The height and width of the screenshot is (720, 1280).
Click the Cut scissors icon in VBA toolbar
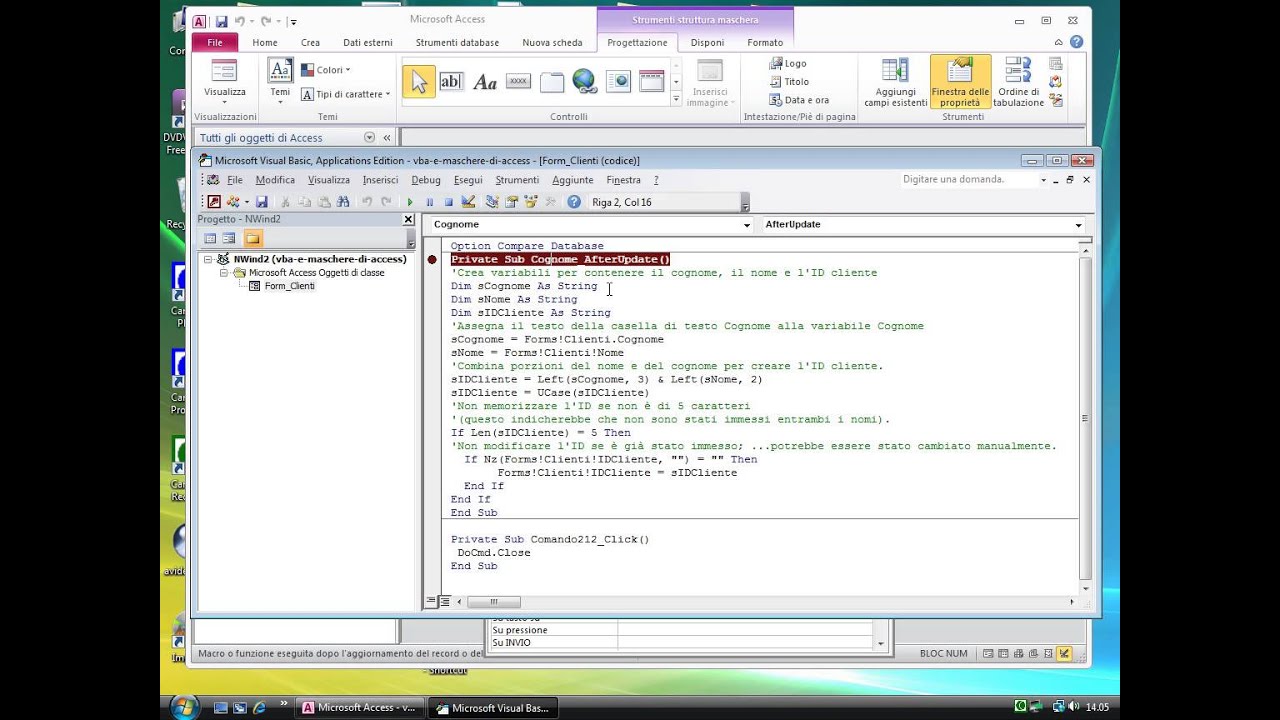(x=285, y=202)
